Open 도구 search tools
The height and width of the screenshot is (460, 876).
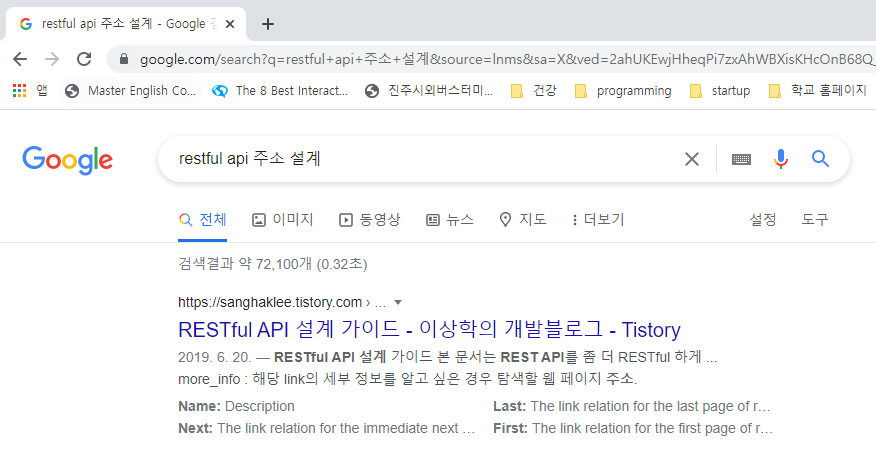[x=815, y=220]
